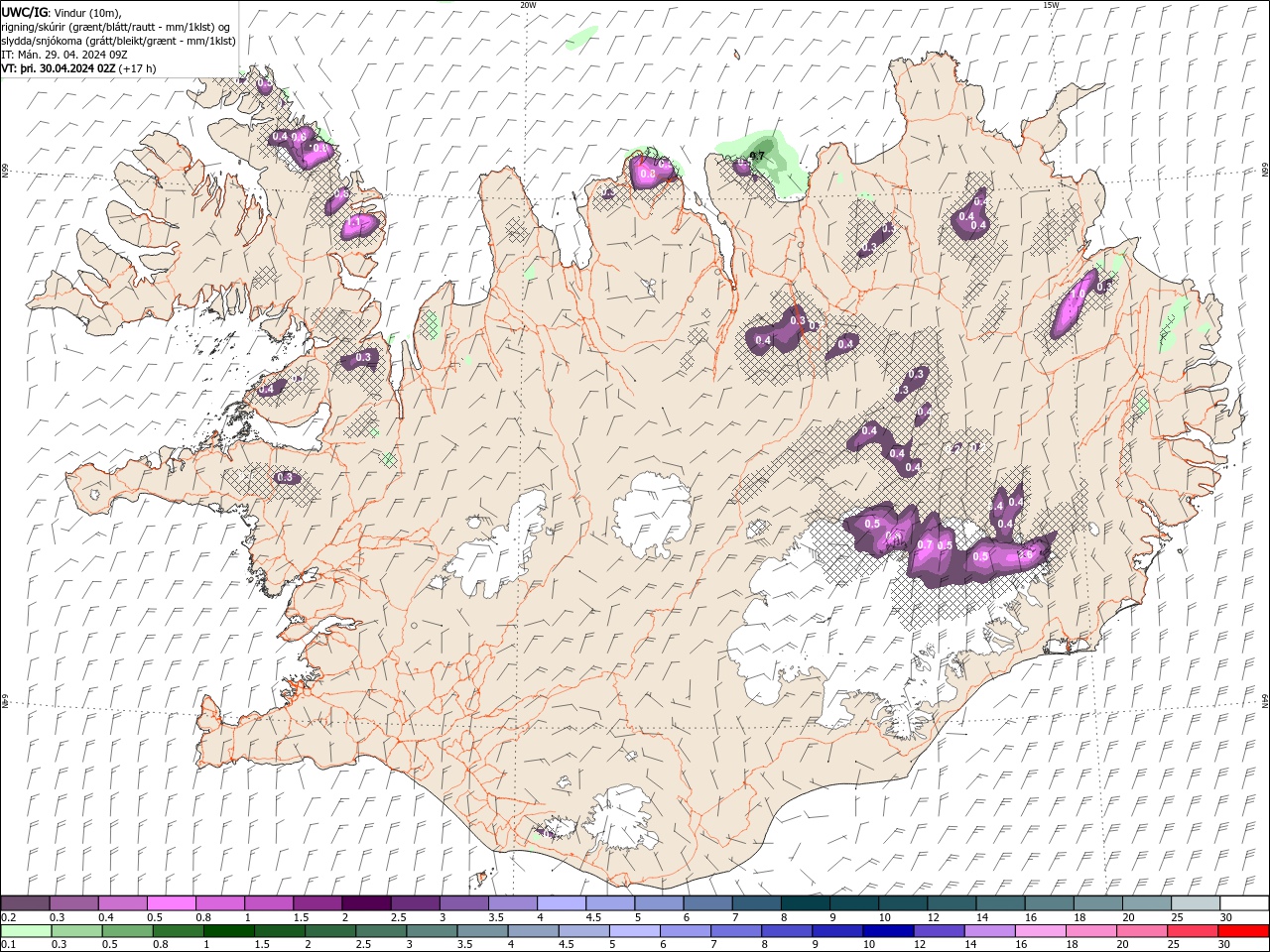Select the top-row legend swatch starting at 0.8
This screenshot has width=1270, height=952.
(219, 903)
